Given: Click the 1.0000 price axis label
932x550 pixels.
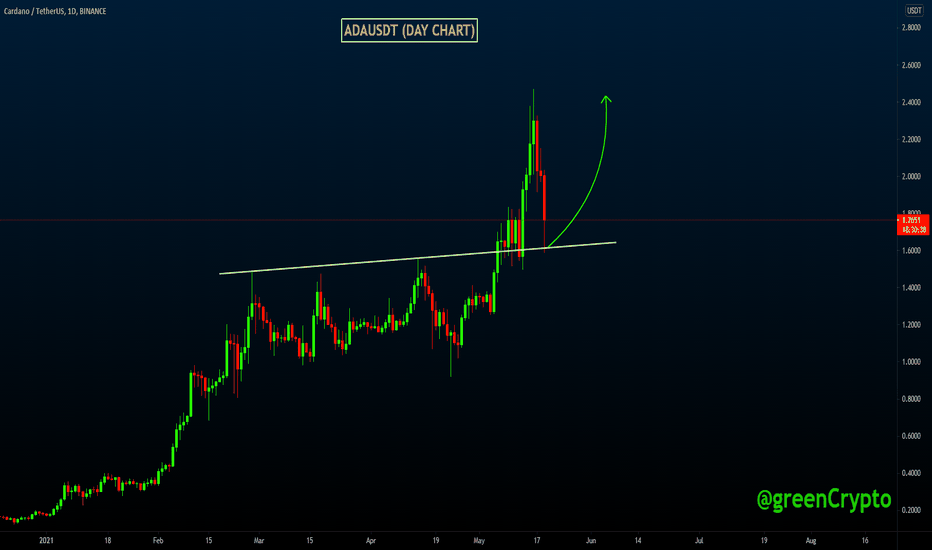Looking at the screenshot, I should click(911, 362).
